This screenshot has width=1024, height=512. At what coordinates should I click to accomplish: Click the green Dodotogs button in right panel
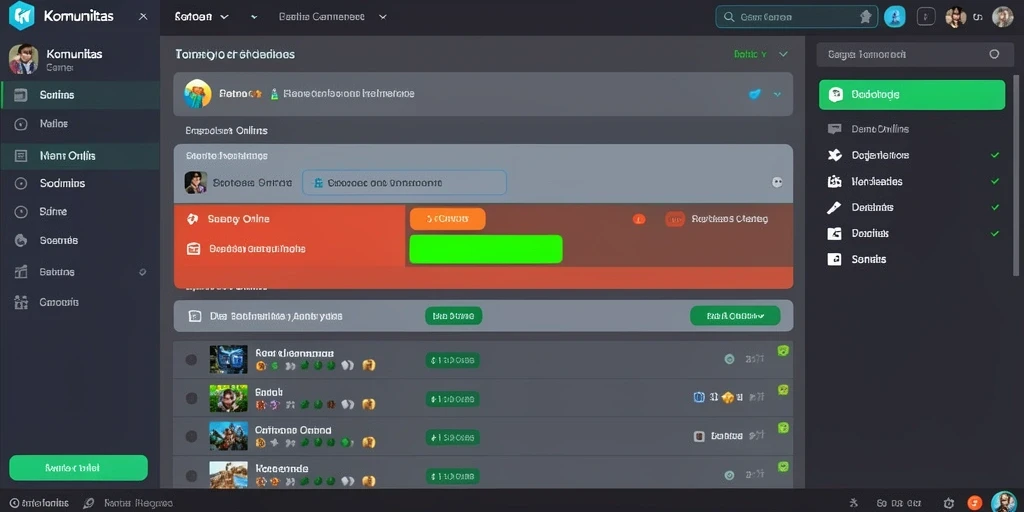[x=912, y=95]
